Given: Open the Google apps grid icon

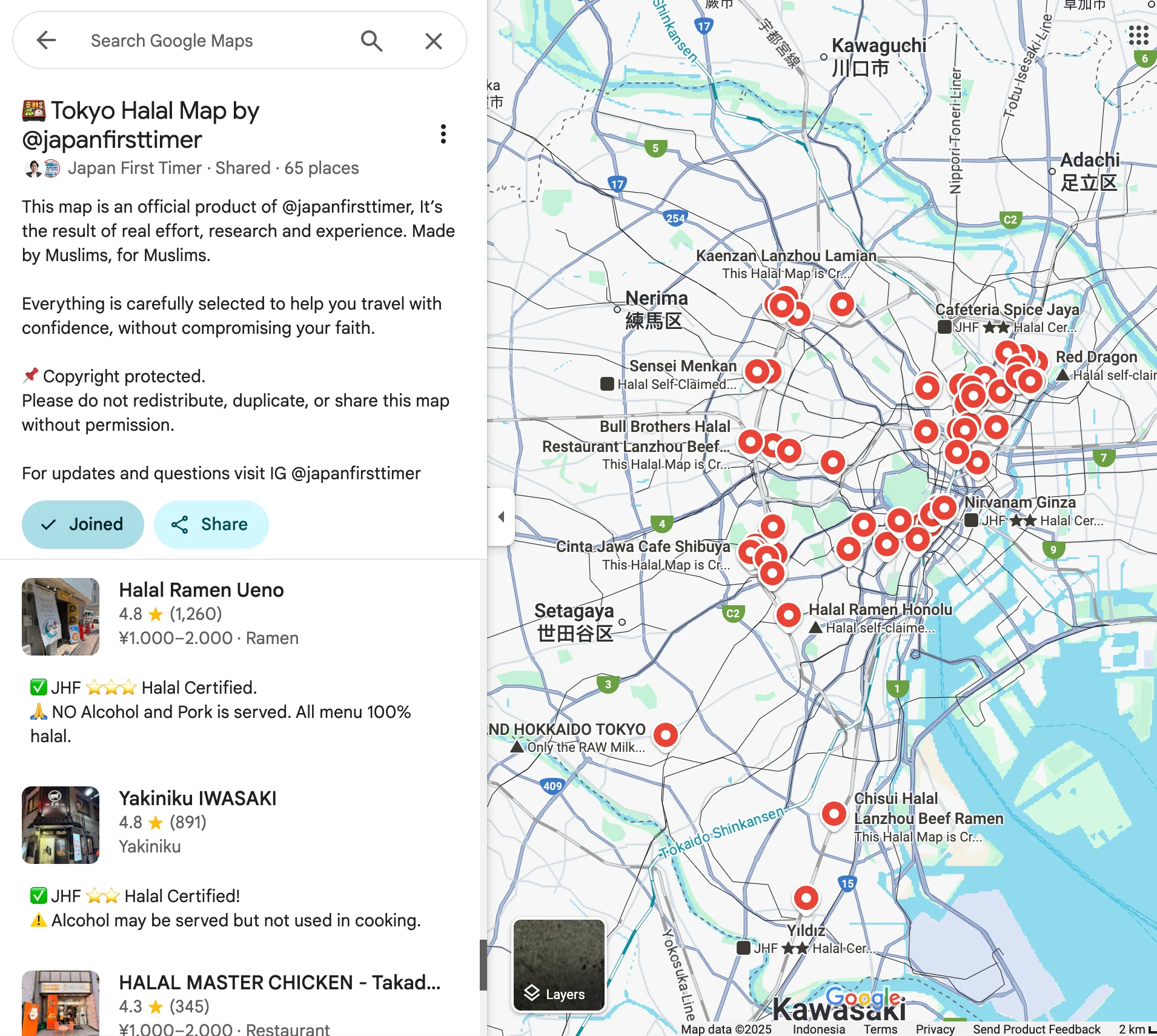Looking at the screenshot, I should coord(1139,35).
